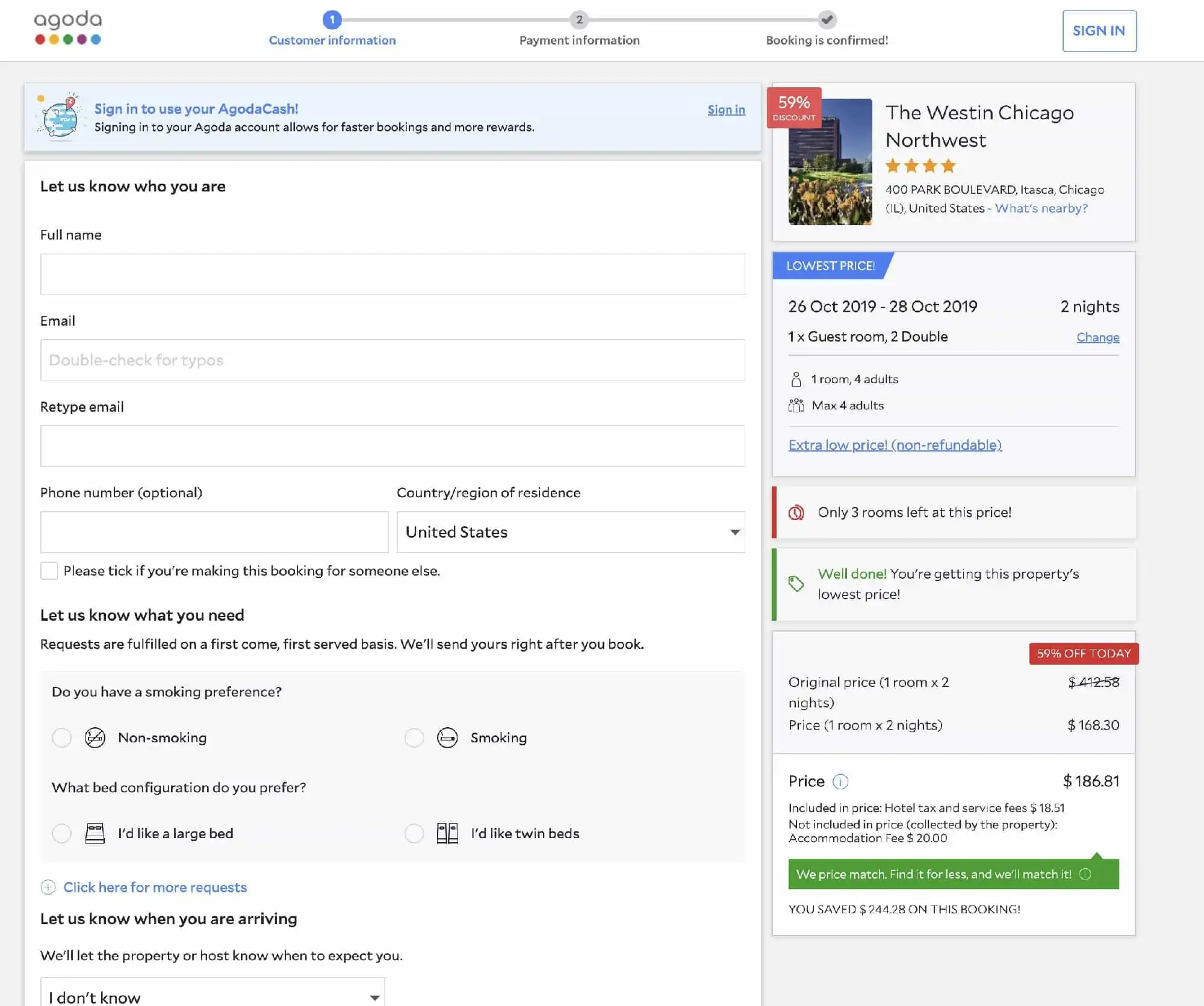Select the Non-smoking radio button

61,737
